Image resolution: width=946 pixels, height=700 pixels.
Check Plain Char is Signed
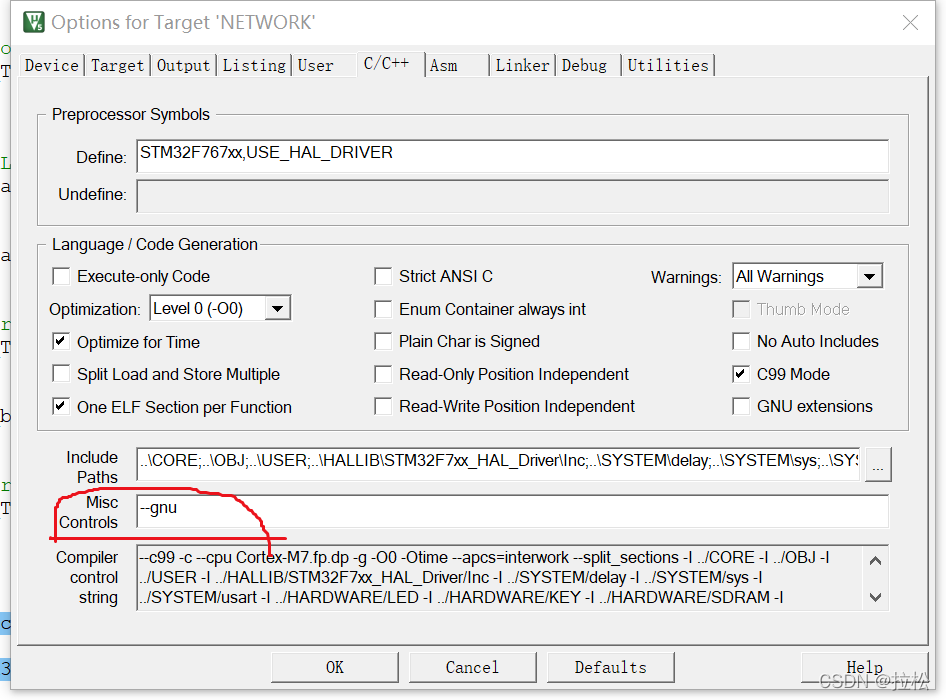pos(383,342)
